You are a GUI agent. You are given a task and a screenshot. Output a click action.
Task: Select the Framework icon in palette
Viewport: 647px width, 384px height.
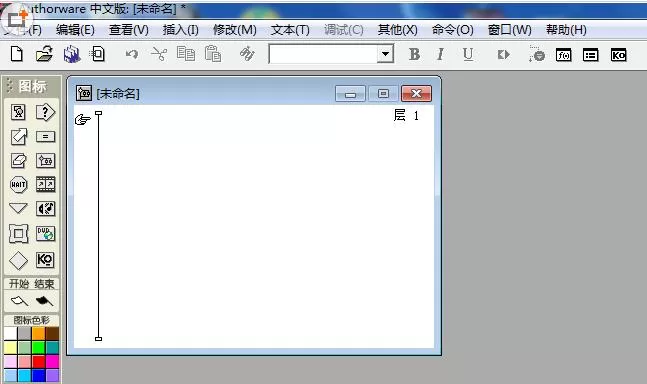pos(19,234)
